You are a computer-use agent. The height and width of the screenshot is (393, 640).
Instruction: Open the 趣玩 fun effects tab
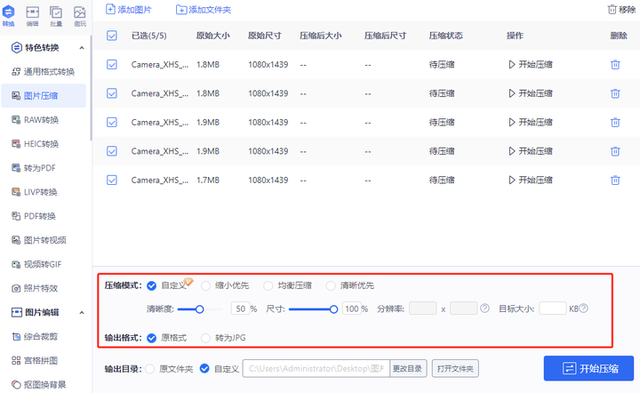coord(80,16)
